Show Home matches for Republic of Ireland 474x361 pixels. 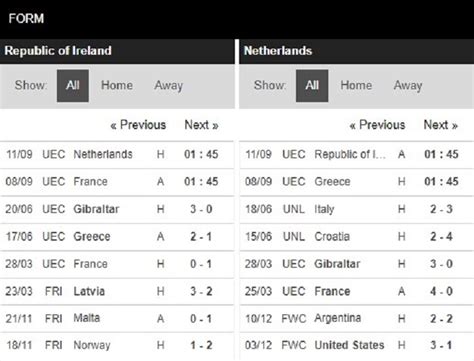(117, 85)
